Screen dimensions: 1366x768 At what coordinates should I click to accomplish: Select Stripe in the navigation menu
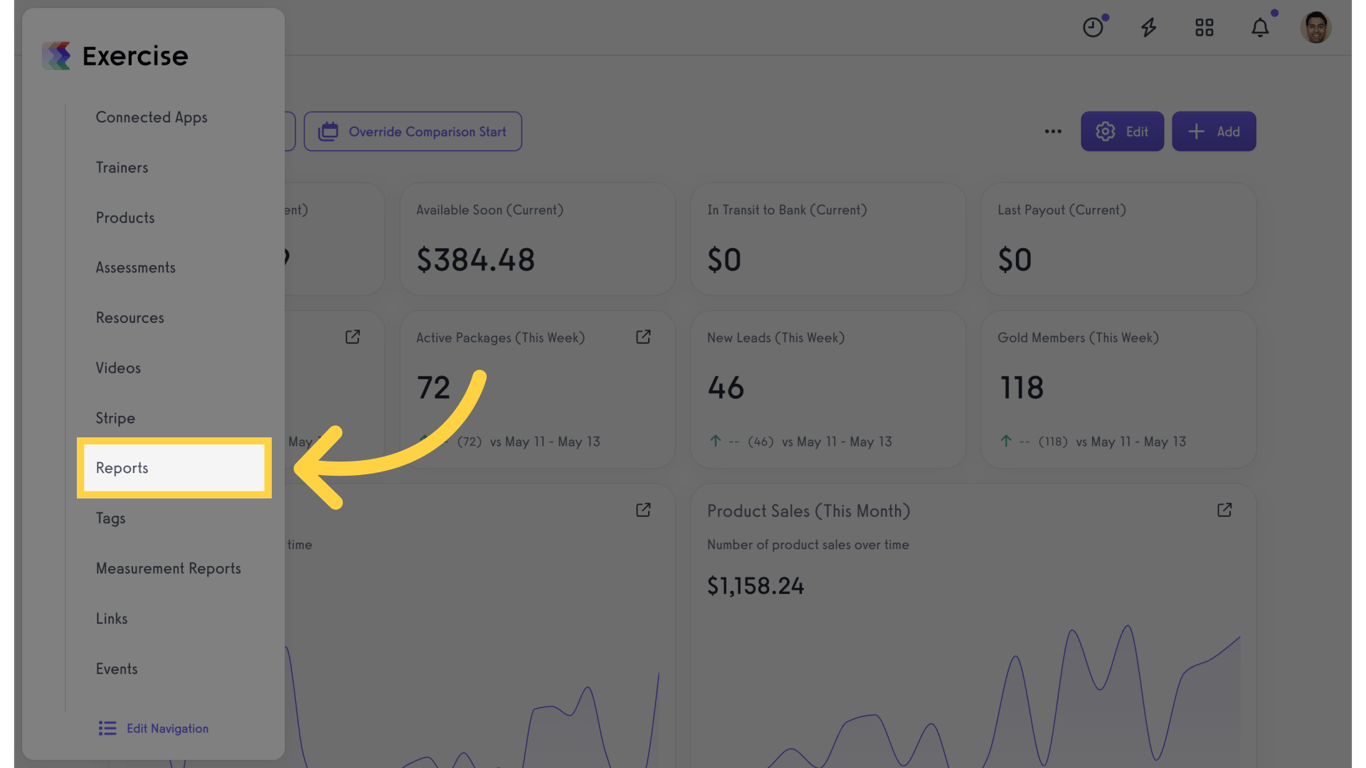[x=115, y=418]
